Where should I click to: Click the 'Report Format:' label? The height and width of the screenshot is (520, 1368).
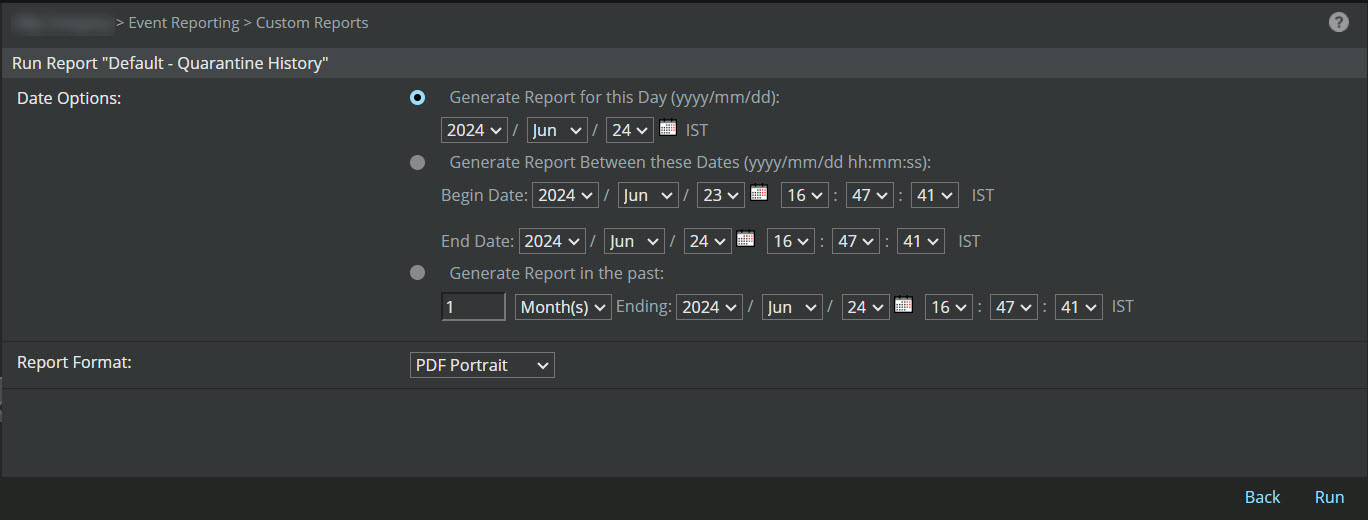click(x=74, y=362)
